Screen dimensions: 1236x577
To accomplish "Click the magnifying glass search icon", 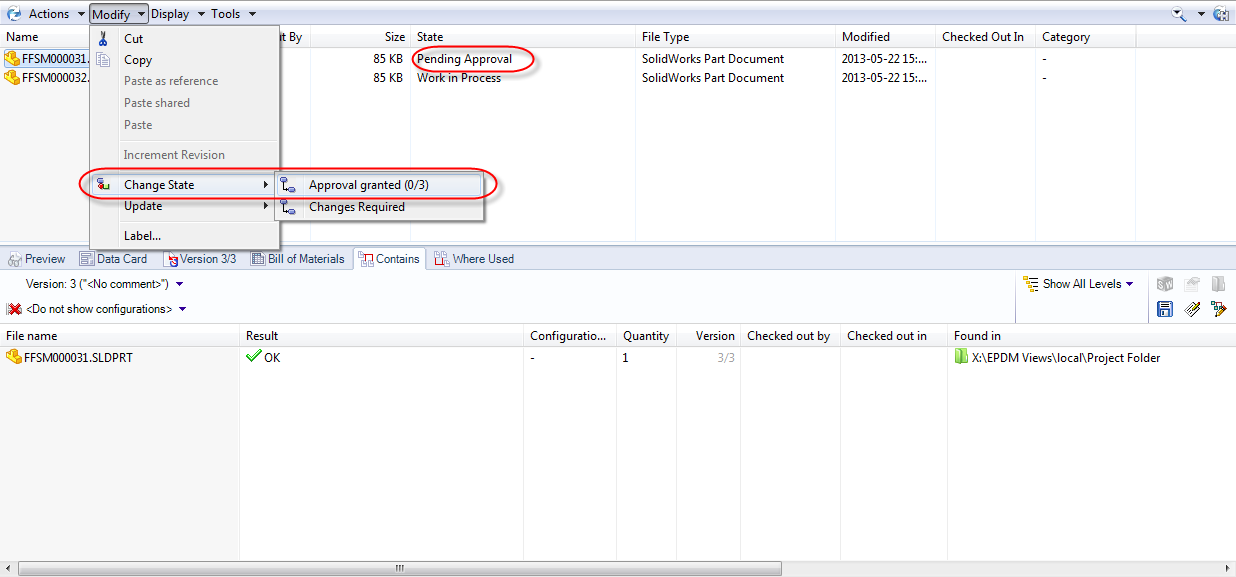I will (1179, 14).
